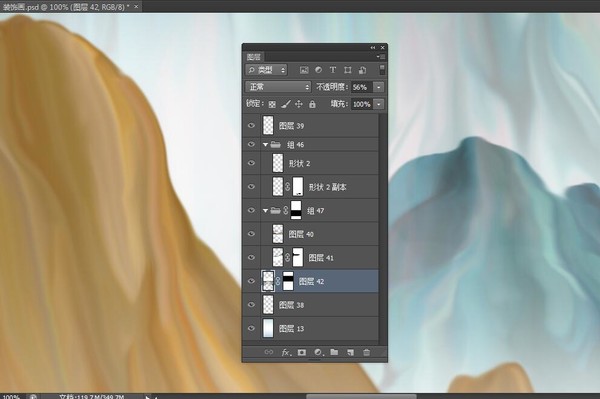Hide the 组 47 group
The image size is (600, 399).
tap(251, 210)
